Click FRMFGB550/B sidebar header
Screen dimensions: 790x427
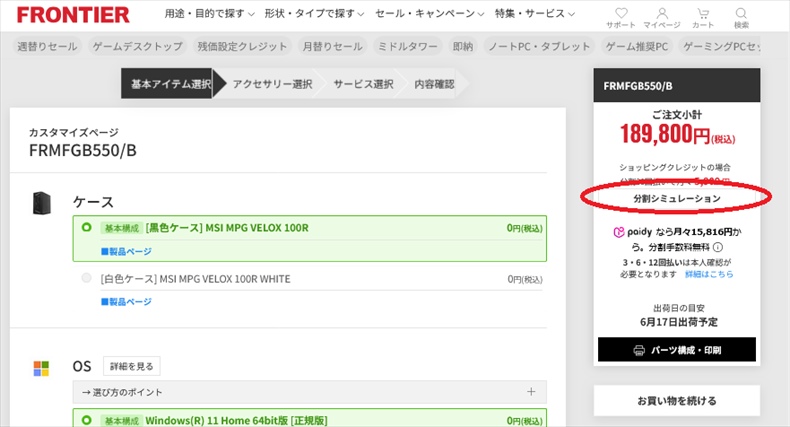point(677,86)
